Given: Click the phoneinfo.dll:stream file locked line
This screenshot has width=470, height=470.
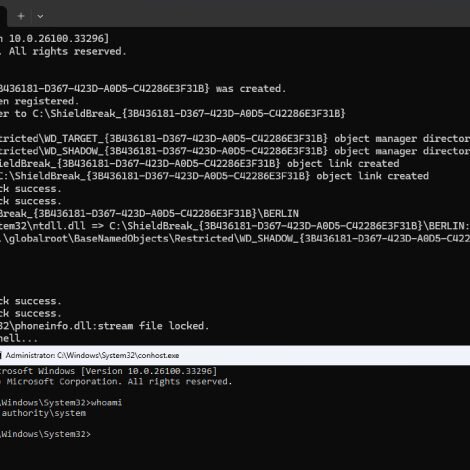Looking at the screenshot, I should [104, 326].
